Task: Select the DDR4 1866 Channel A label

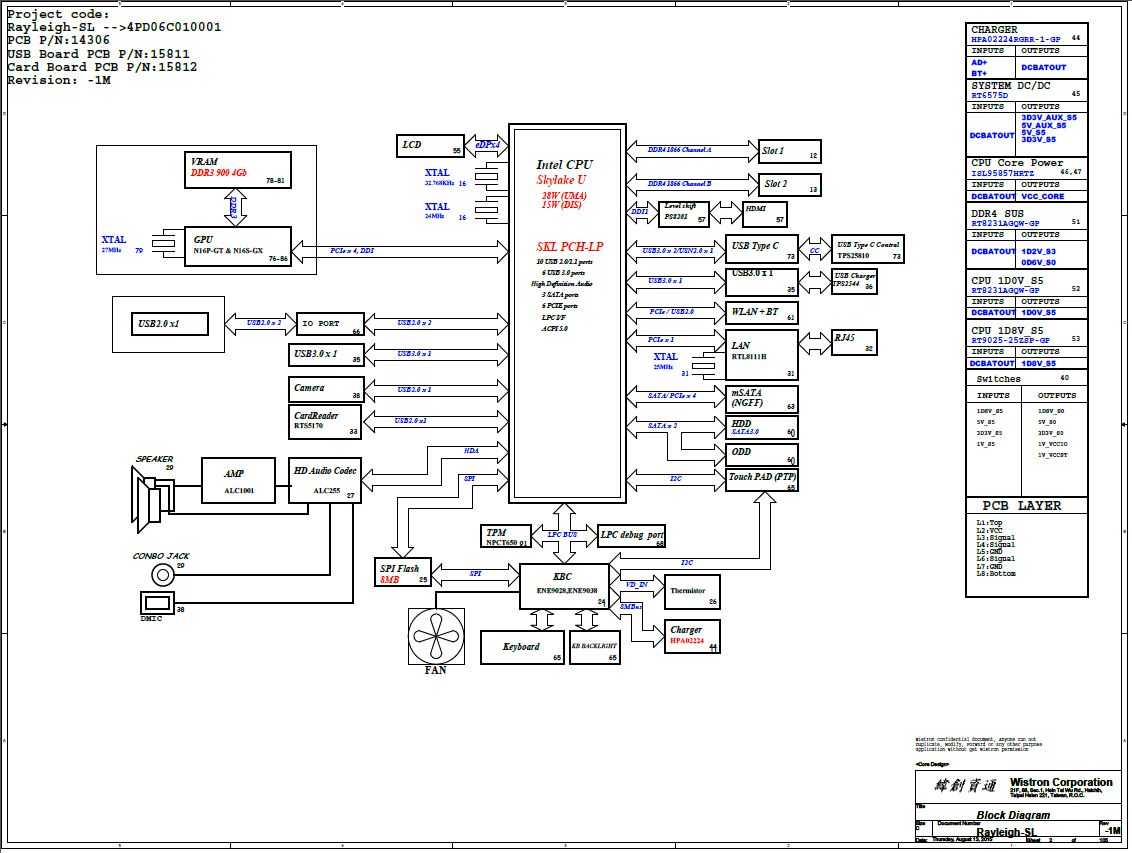Action: [679, 150]
